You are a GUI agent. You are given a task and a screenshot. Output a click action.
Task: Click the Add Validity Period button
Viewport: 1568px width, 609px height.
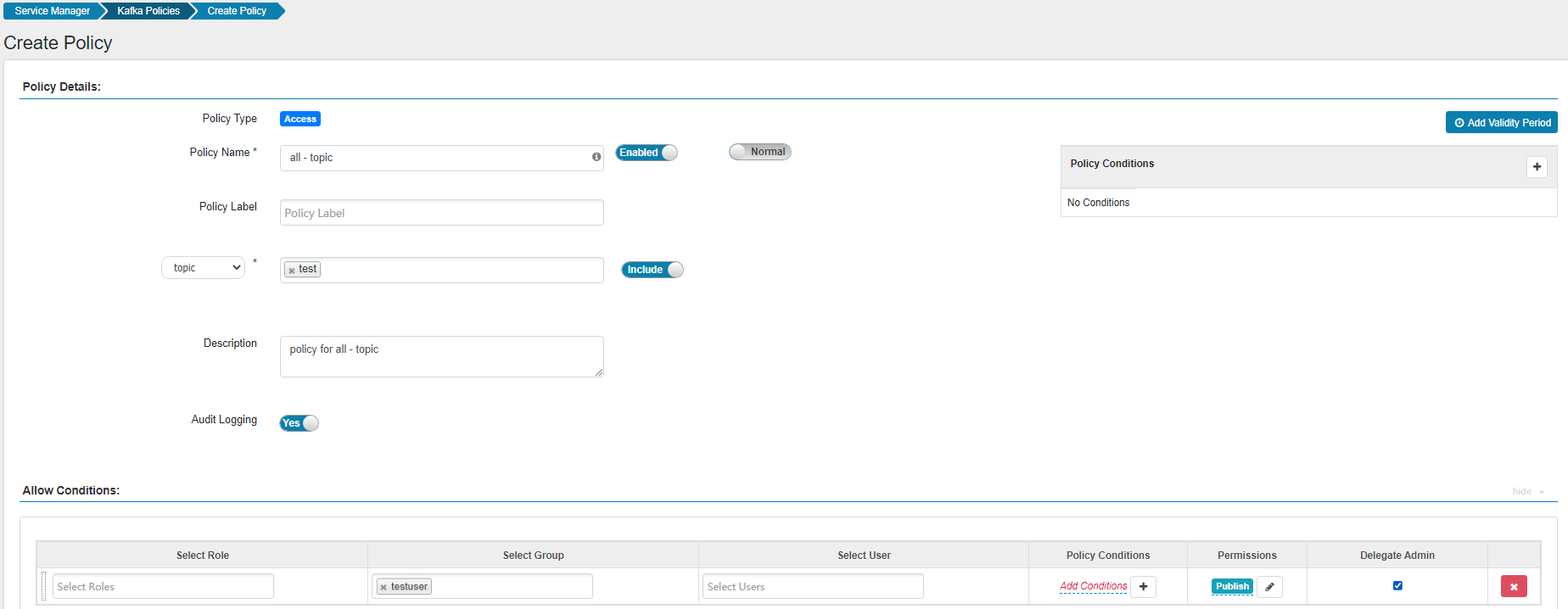click(1501, 123)
